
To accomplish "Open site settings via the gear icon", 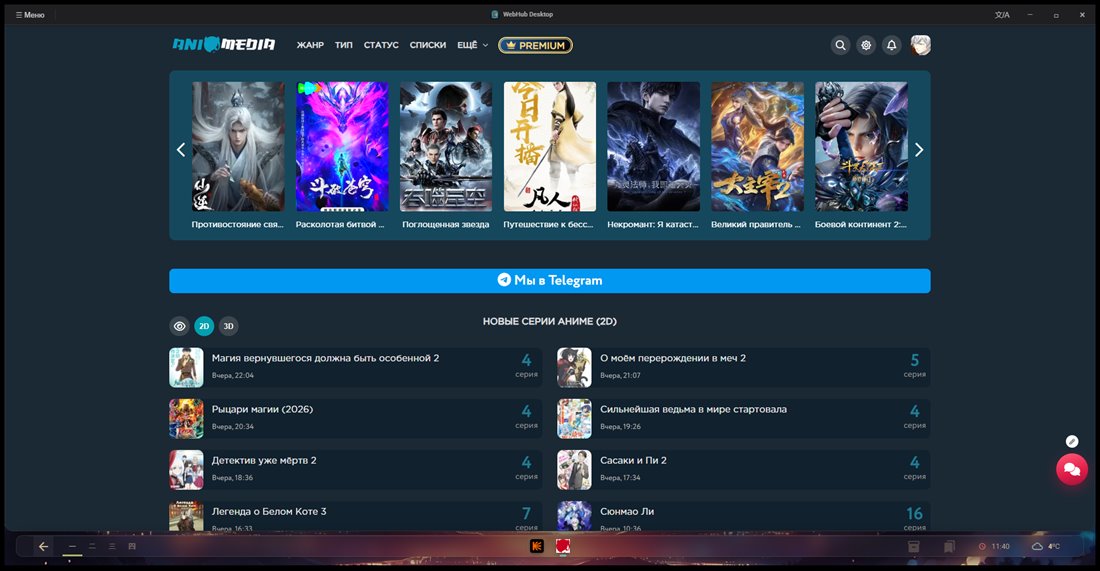I will coord(866,45).
